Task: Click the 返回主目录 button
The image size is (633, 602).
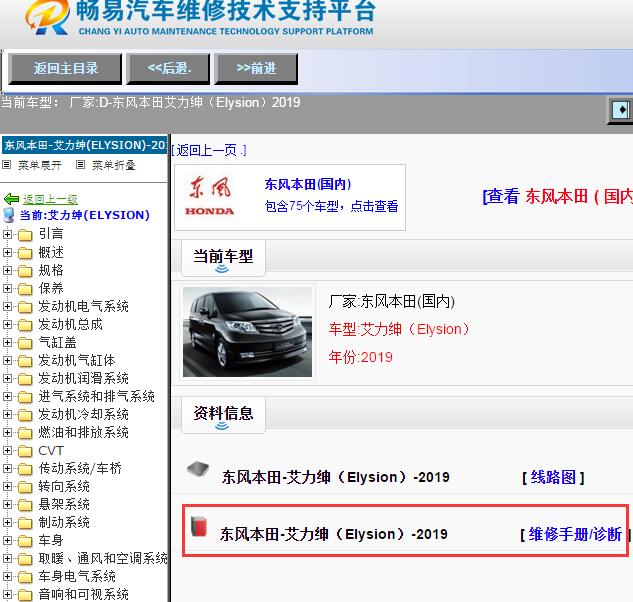Action: pos(65,69)
